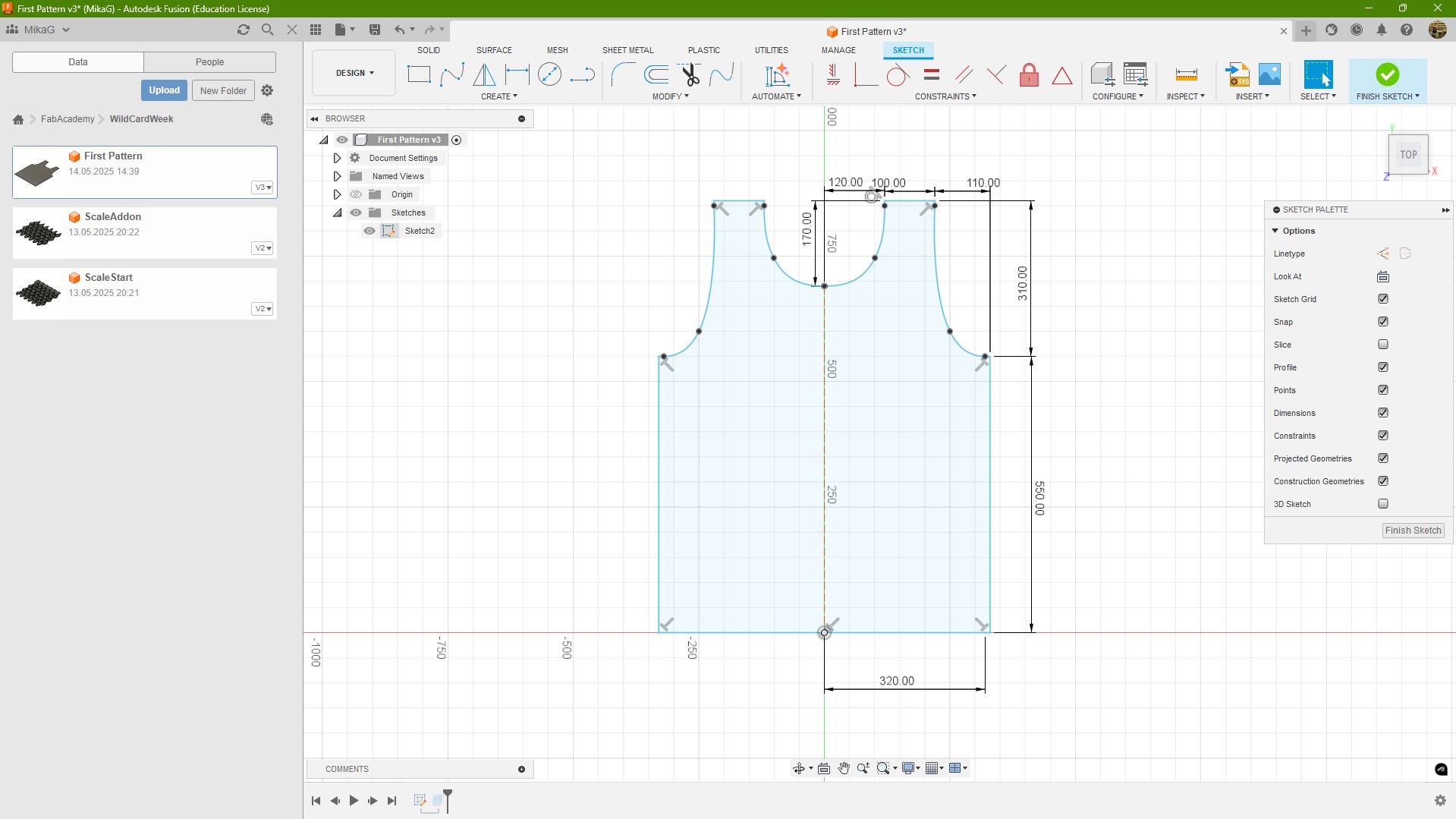
Task: Open the DESIGN workspace dropdown
Action: pyautogui.click(x=354, y=73)
